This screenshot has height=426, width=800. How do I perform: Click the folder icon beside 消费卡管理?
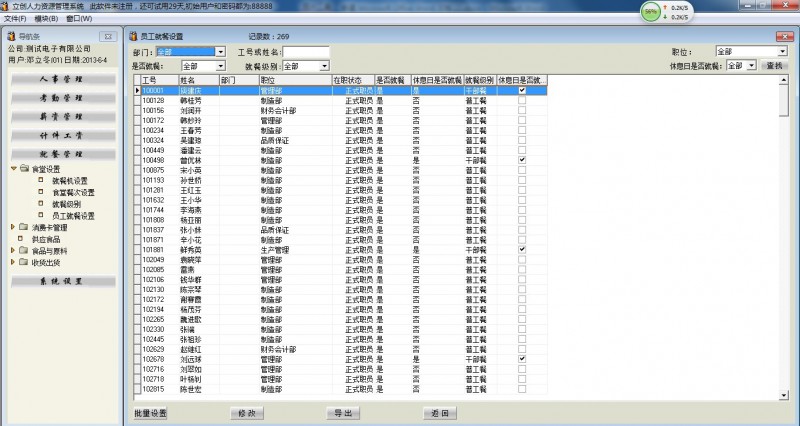(x=22, y=228)
